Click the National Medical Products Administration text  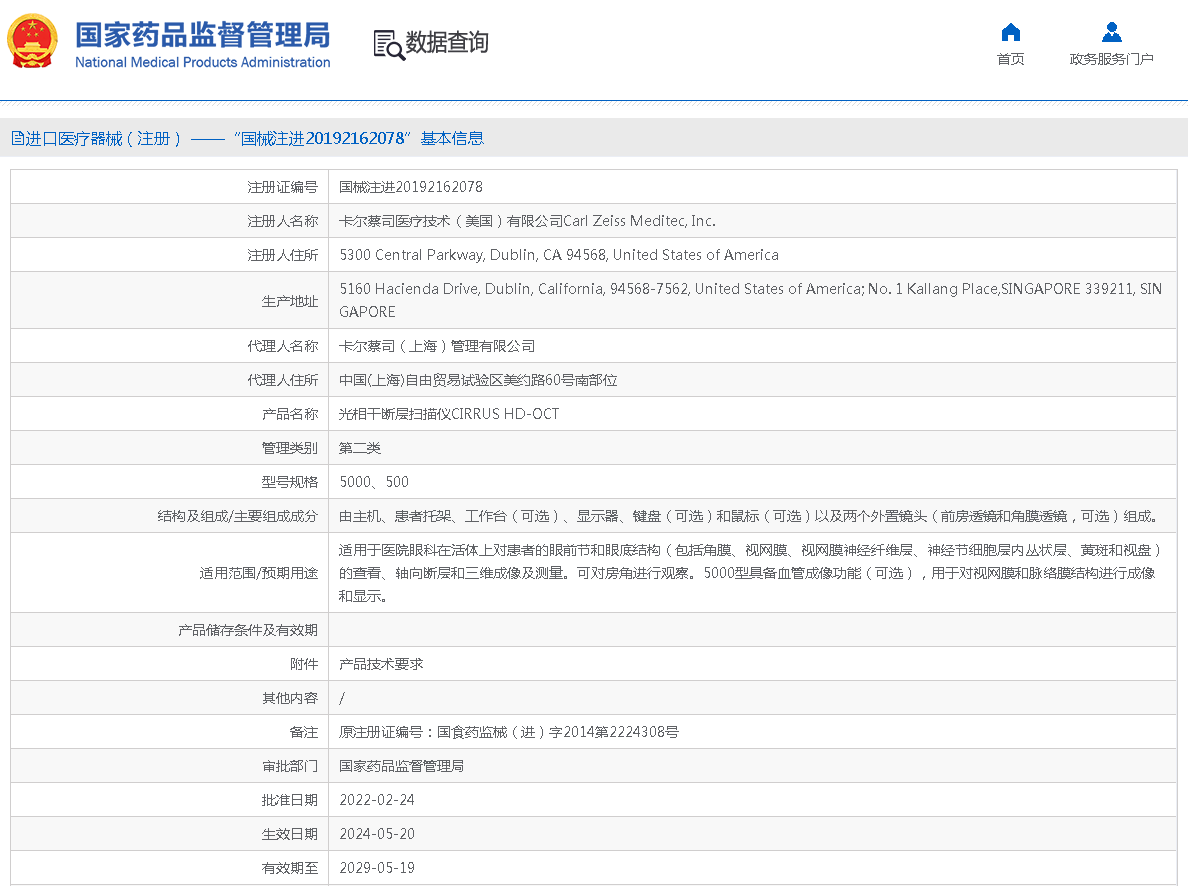202,62
